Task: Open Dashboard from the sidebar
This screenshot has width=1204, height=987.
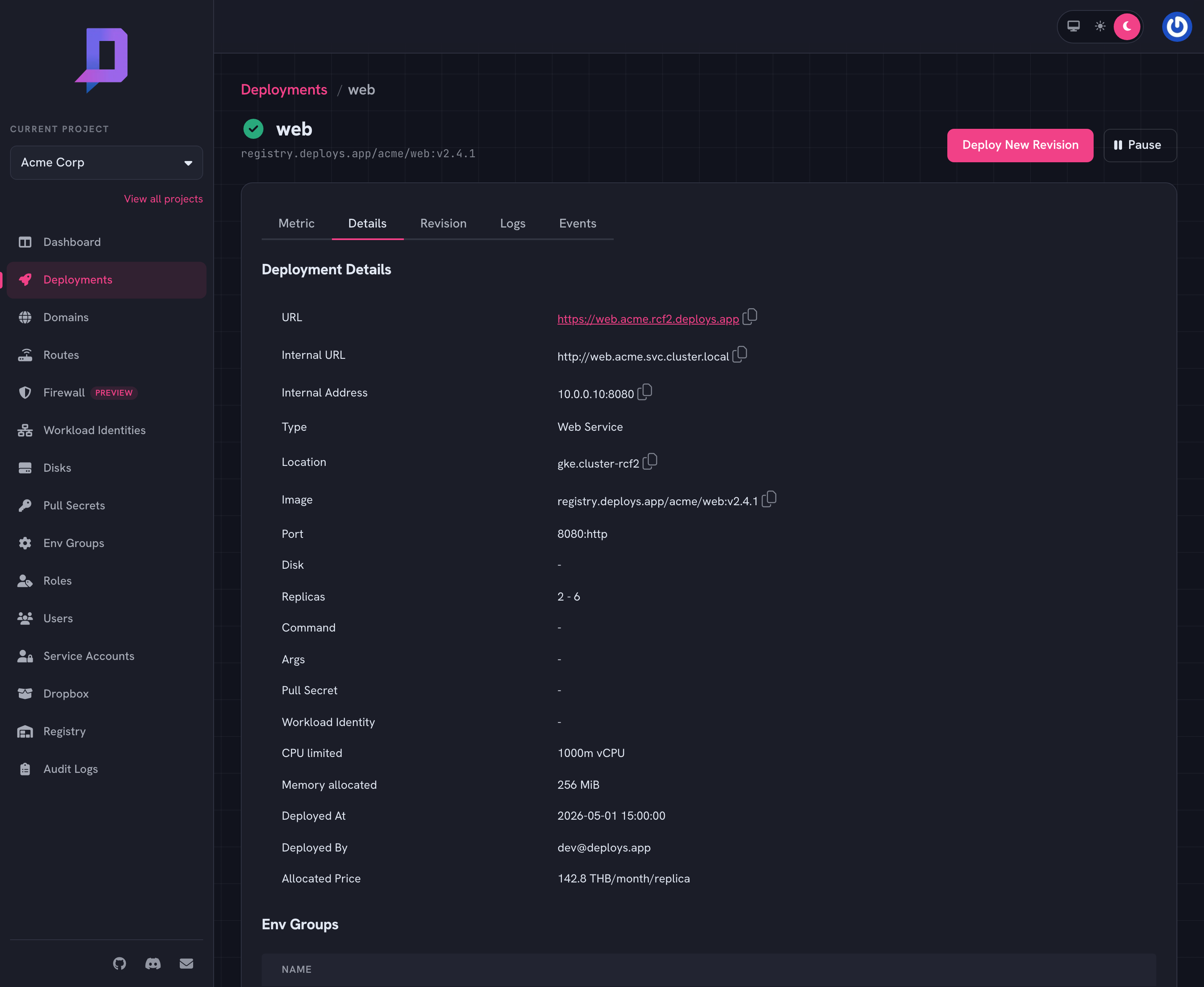Action: click(106, 242)
